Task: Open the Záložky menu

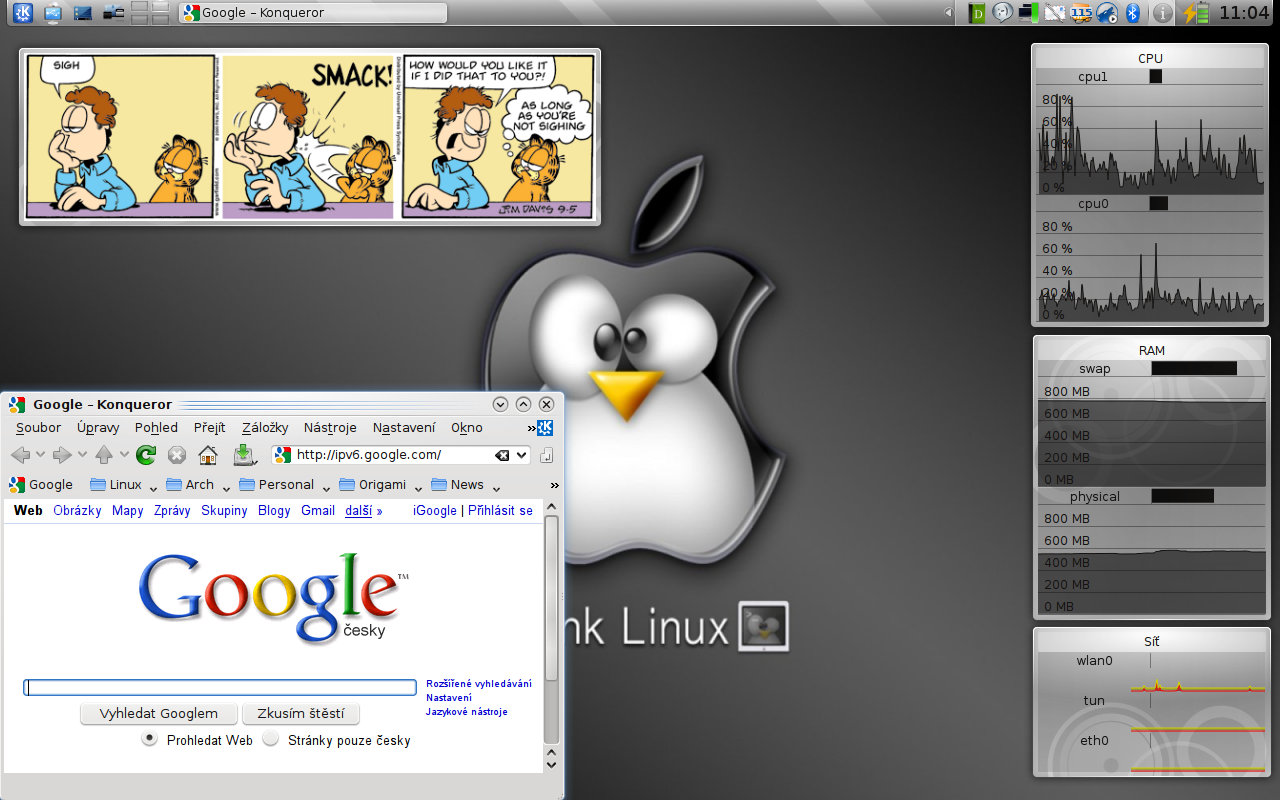Action: [265, 427]
